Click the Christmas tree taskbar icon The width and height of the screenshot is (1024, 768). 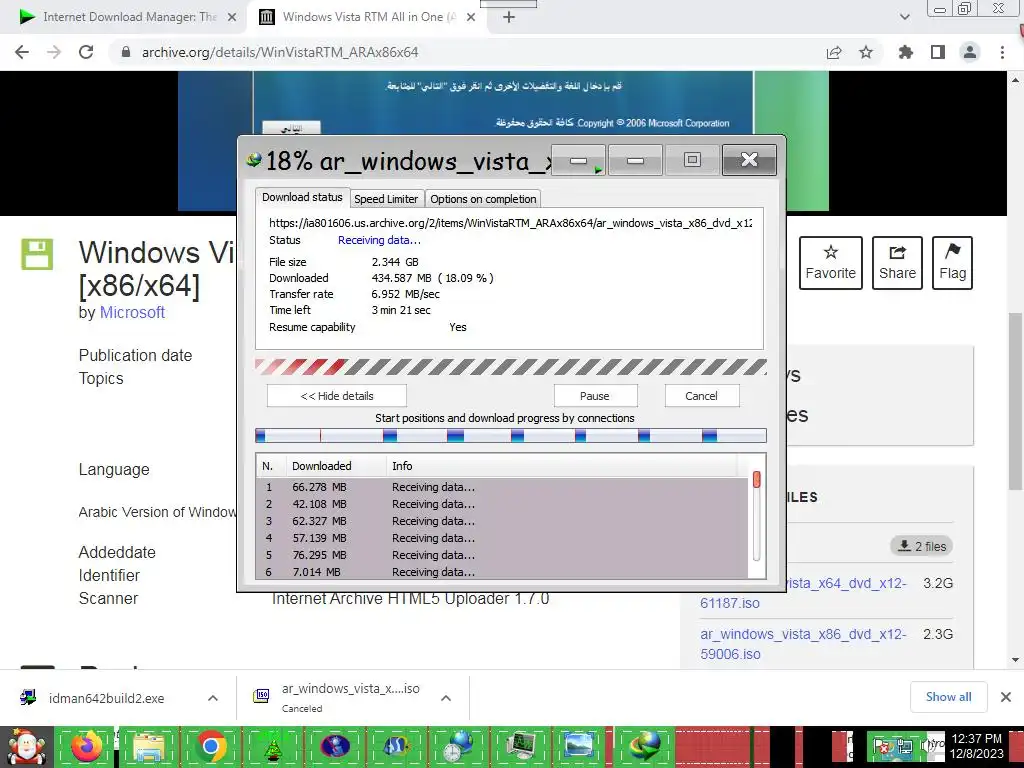[x=272, y=746]
